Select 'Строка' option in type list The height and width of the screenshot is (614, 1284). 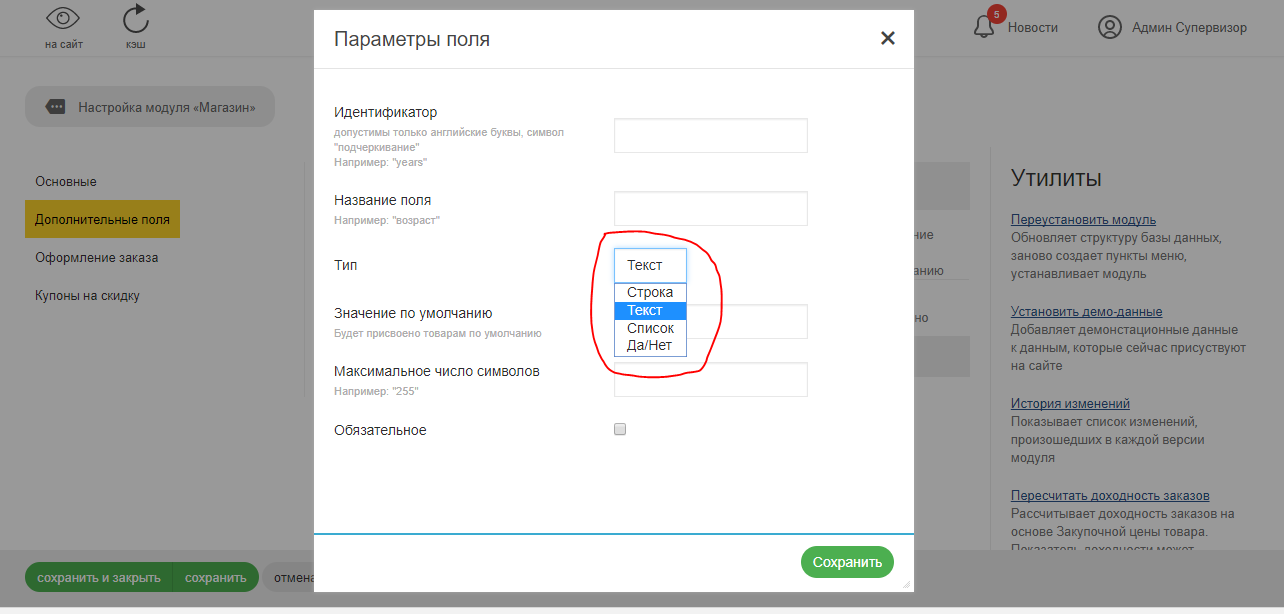pyautogui.click(x=650, y=293)
